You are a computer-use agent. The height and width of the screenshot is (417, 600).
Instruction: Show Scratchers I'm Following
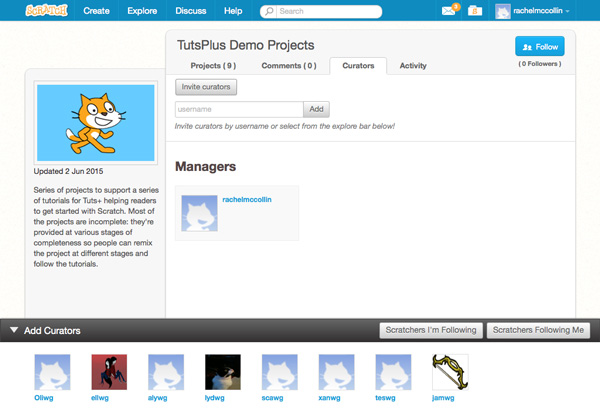point(431,330)
